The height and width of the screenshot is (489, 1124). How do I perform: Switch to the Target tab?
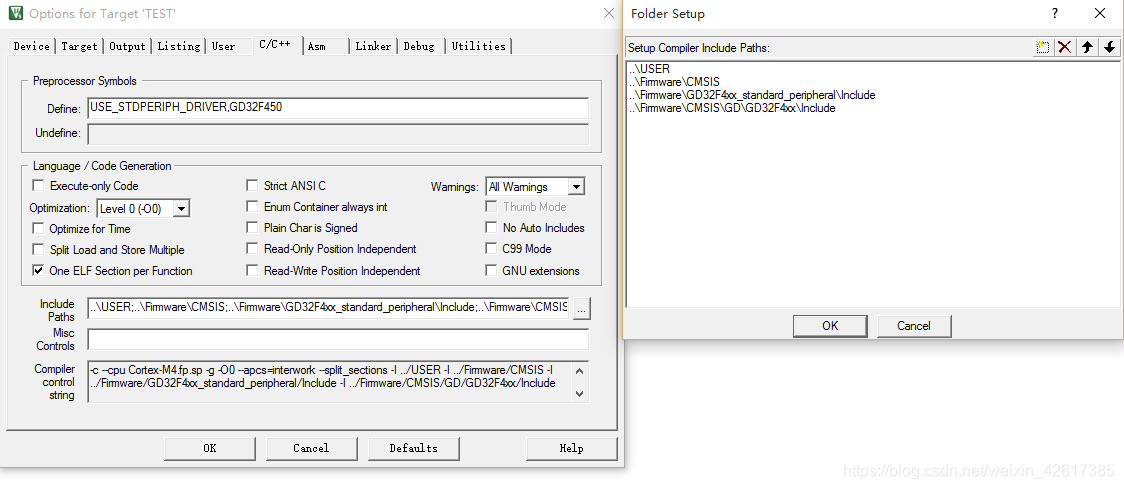[x=79, y=46]
